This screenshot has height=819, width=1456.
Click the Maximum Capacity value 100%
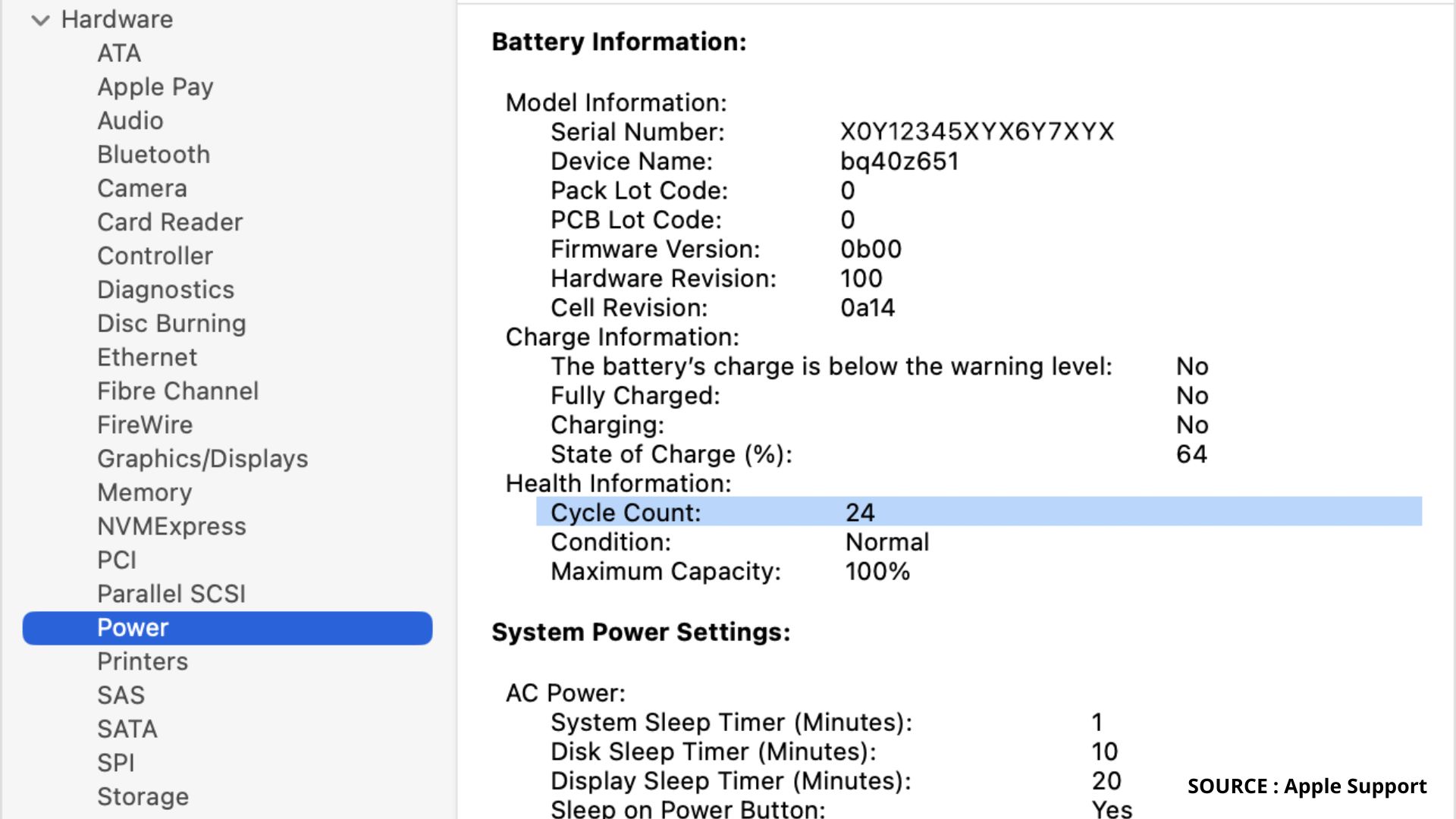pyautogui.click(x=877, y=572)
